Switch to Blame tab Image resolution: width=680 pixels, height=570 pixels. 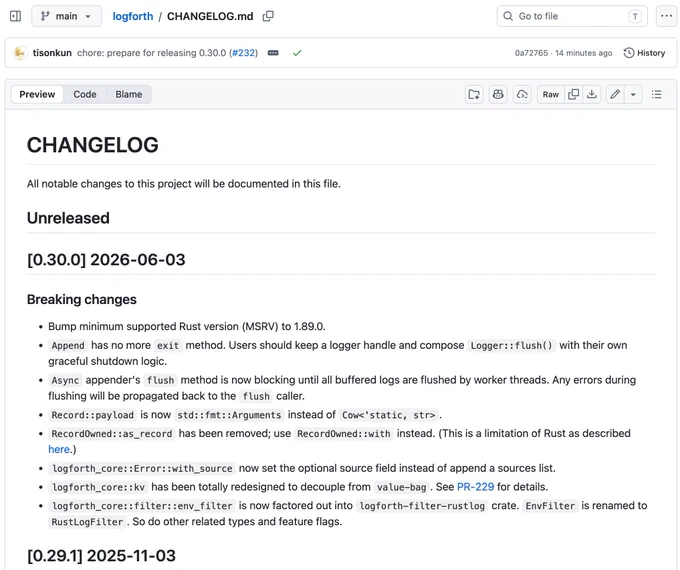[x=129, y=94]
